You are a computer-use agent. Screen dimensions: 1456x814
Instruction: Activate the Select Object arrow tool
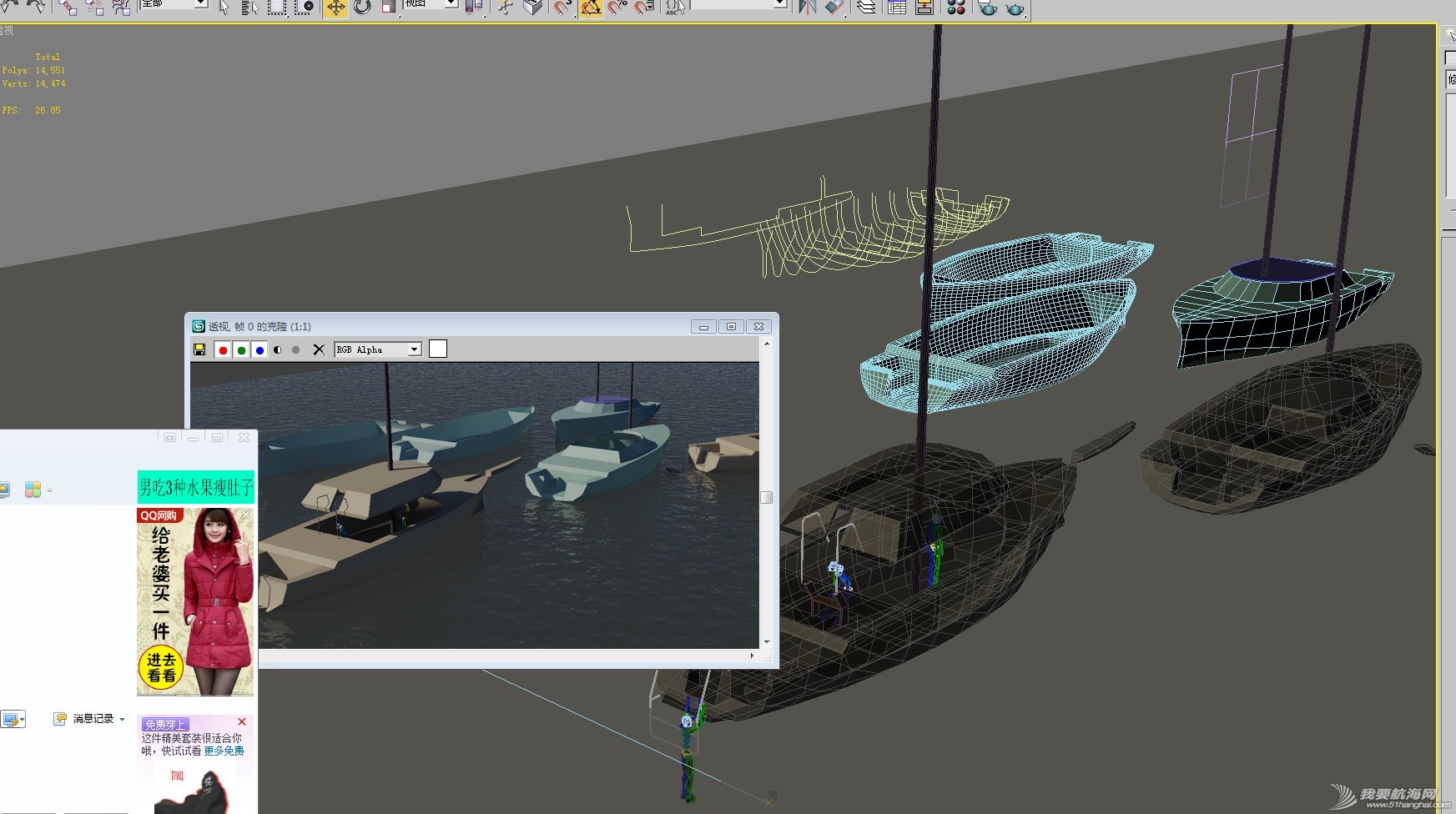pos(224,8)
